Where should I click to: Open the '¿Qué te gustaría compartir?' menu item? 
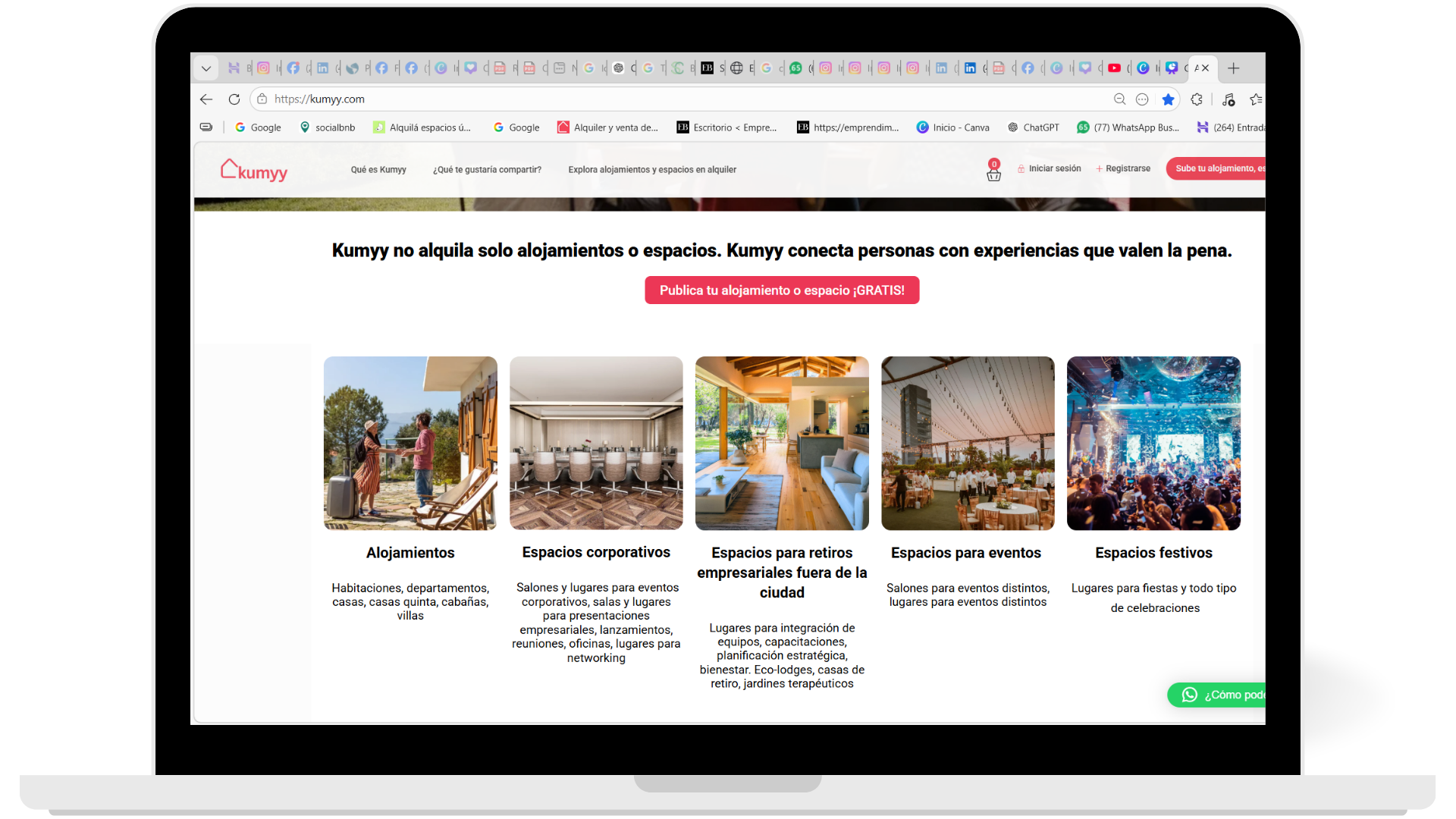click(x=487, y=170)
